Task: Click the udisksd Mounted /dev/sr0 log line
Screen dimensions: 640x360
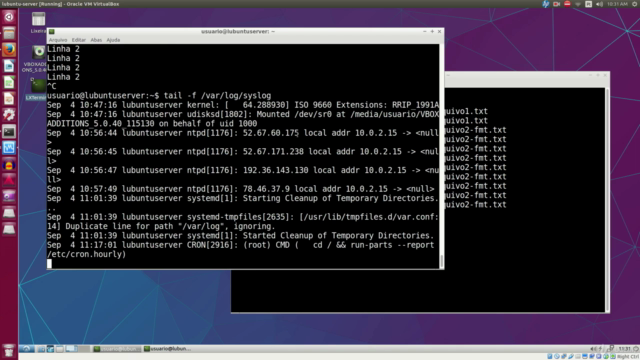Action: tap(243, 119)
